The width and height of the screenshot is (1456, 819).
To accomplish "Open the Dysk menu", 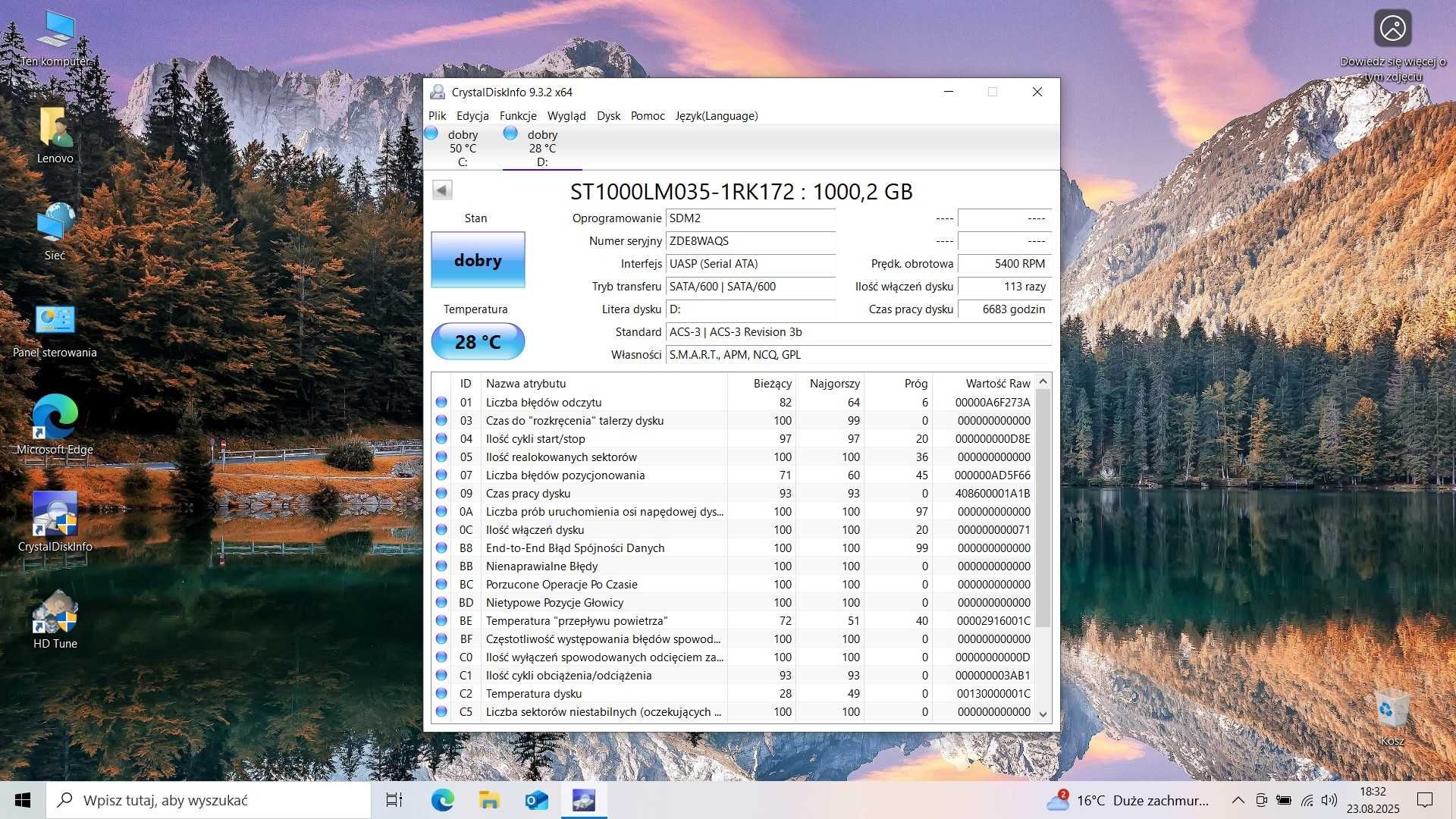I will click(x=608, y=115).
